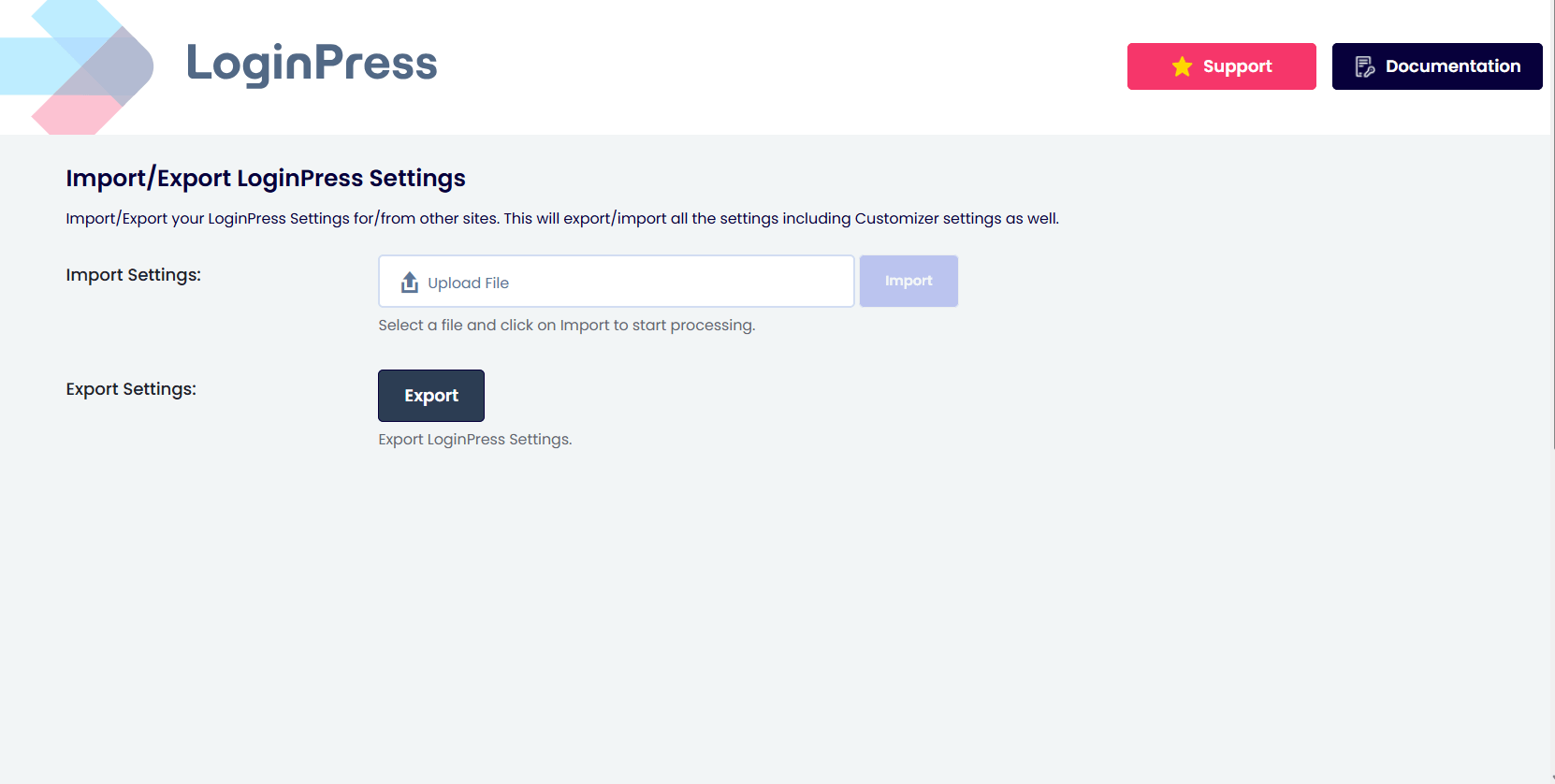Select the LoginPress wordmark text
Screen dimensions: 1555x784
pos(313,64)
